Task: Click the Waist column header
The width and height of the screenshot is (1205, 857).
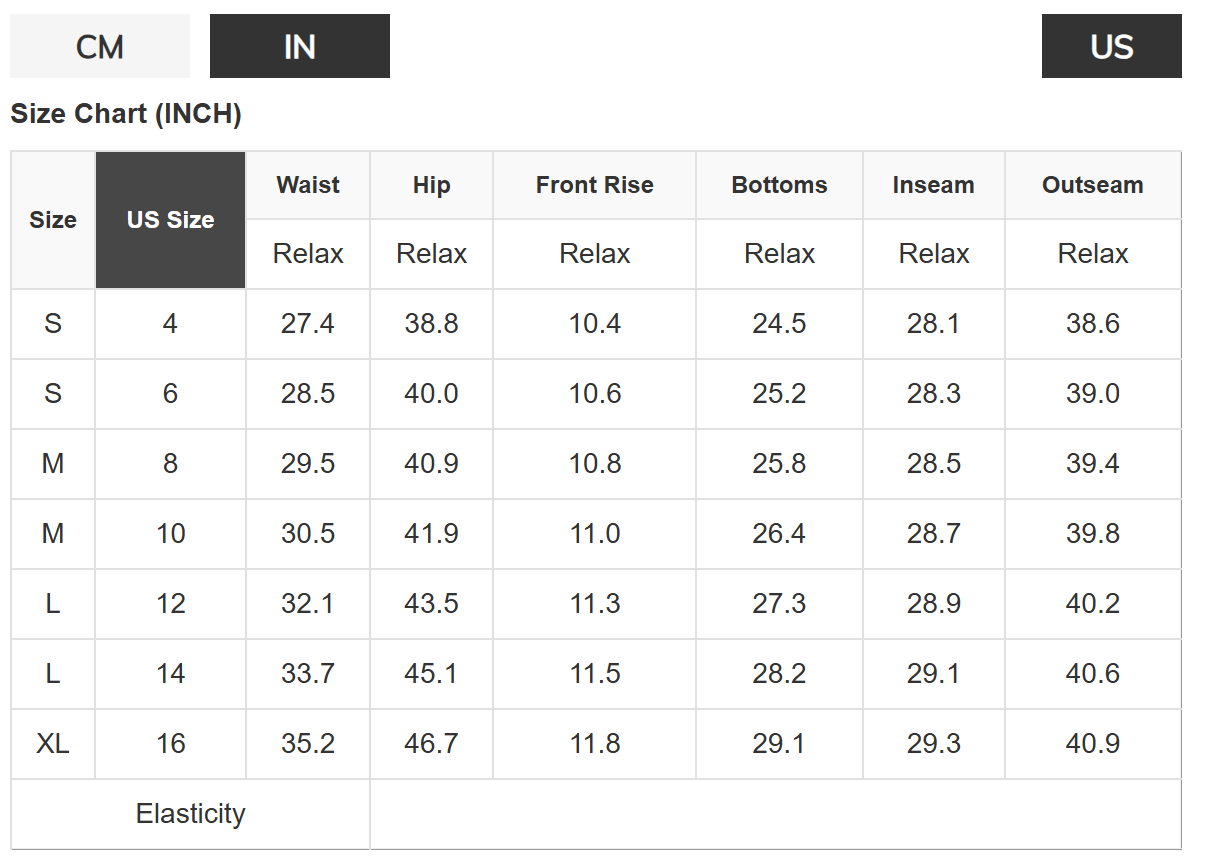Action: 308,185
